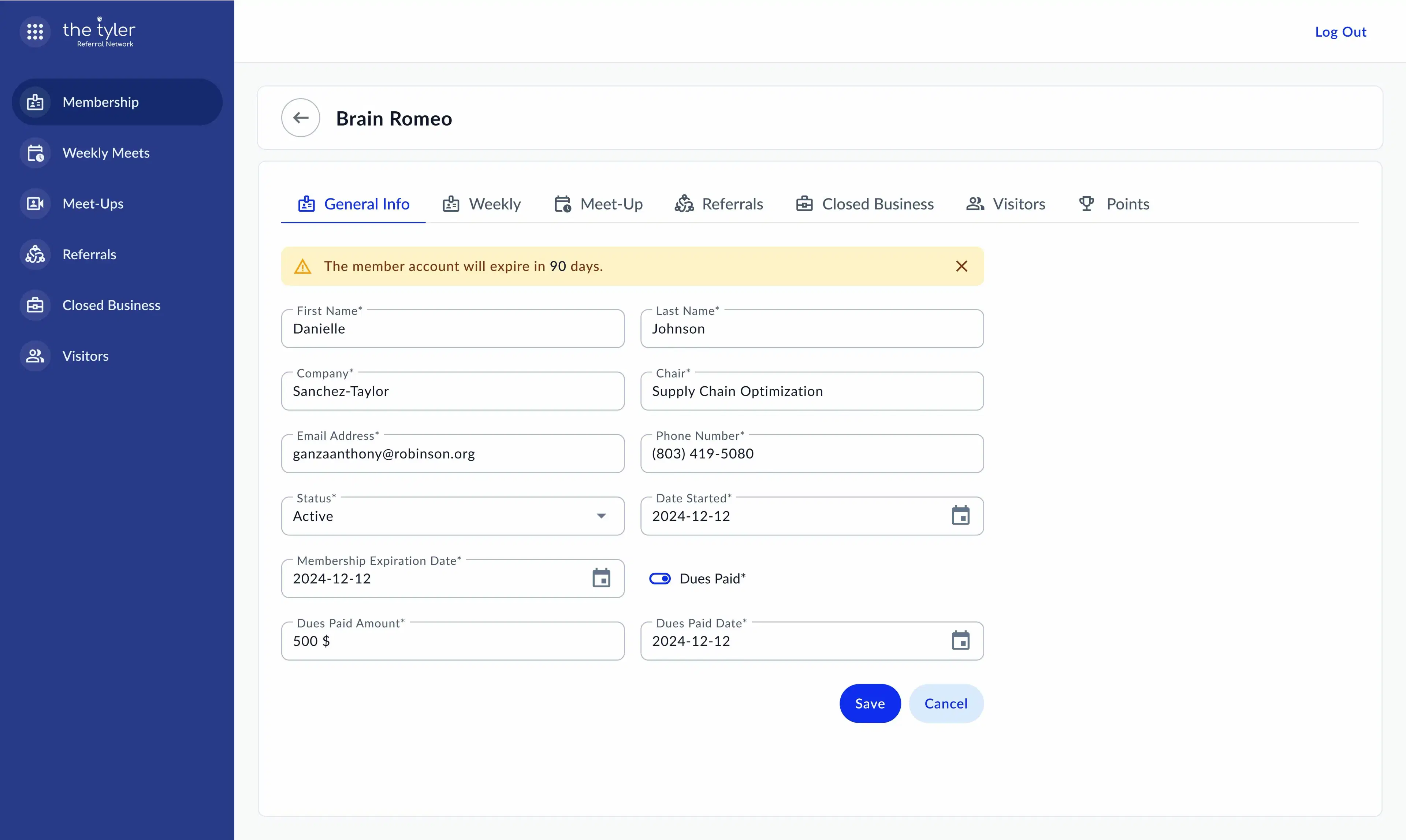Dismiss the expiration warning banner

coord(961,266)
